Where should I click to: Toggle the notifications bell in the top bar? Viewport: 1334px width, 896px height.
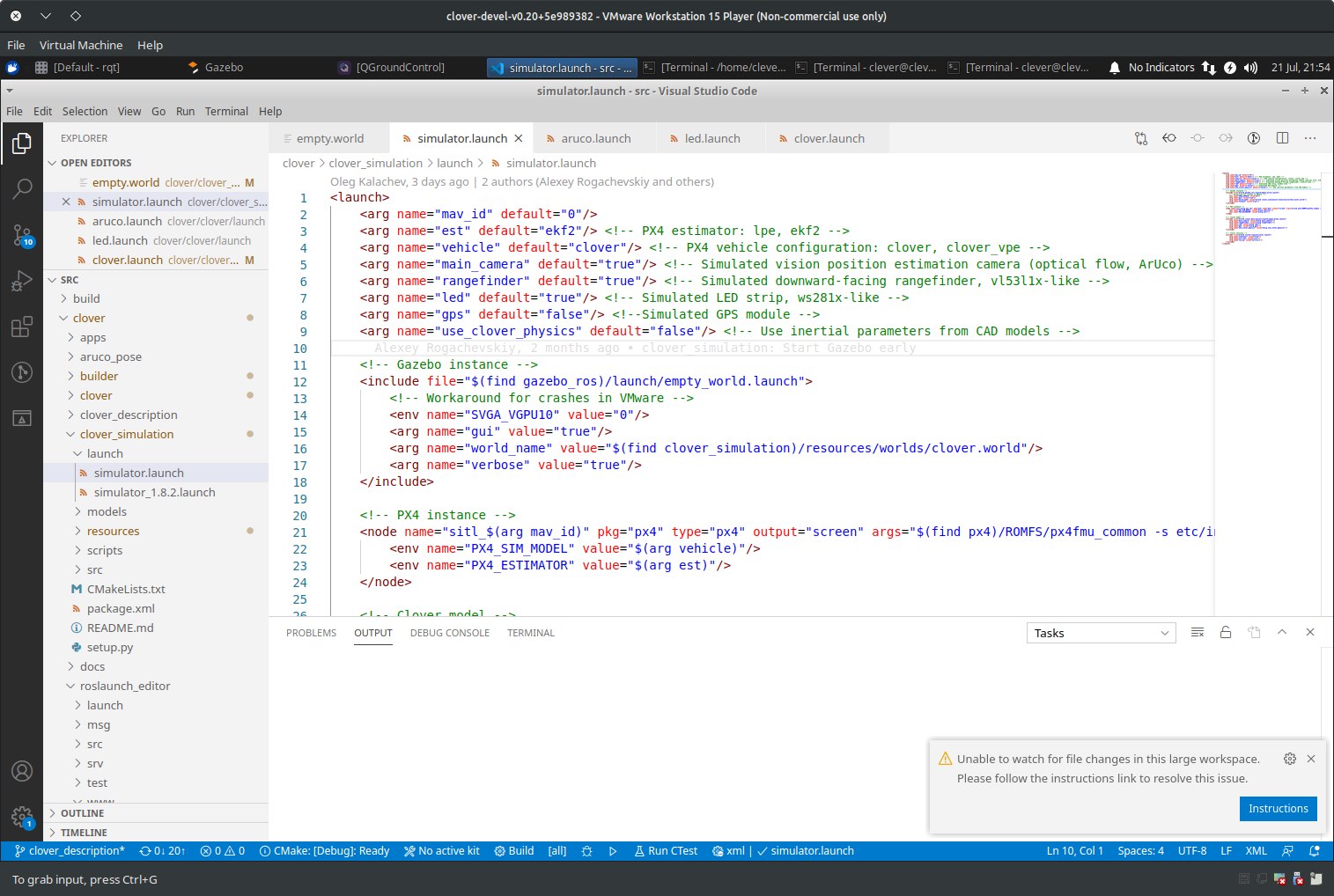1114,67
